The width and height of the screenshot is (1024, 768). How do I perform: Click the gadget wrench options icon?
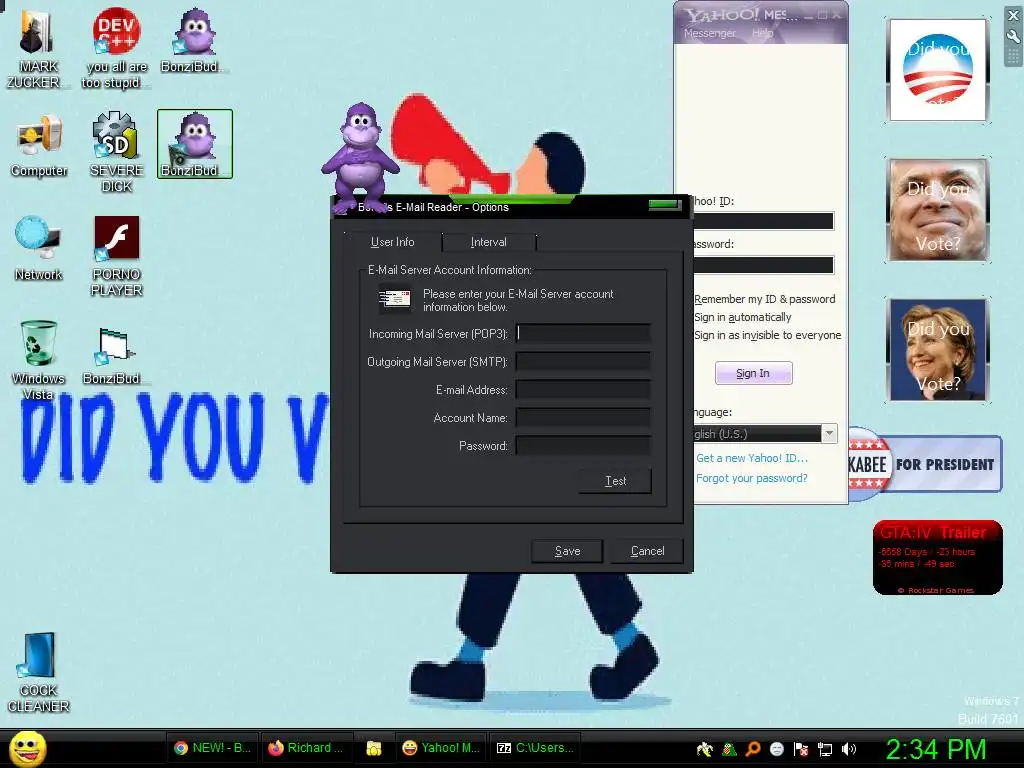(1013, 37)
